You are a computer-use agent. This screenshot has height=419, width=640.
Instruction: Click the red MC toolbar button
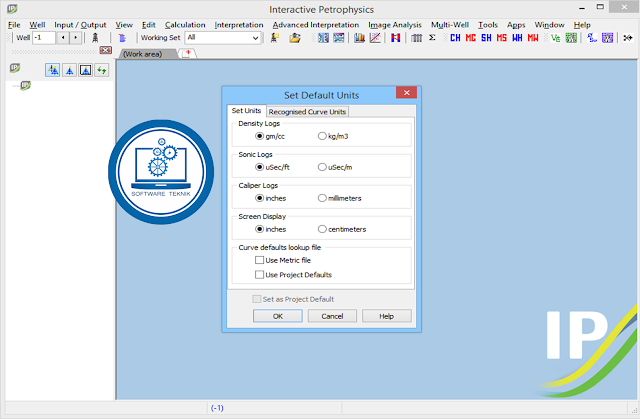click(471, 38)
